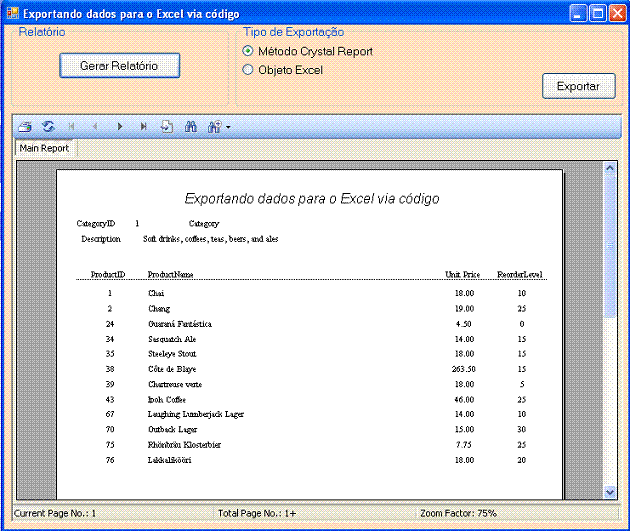Image resolution: width=630 pixels, height=531 pixels.
Task: Minimize the window
Action: 578,13
